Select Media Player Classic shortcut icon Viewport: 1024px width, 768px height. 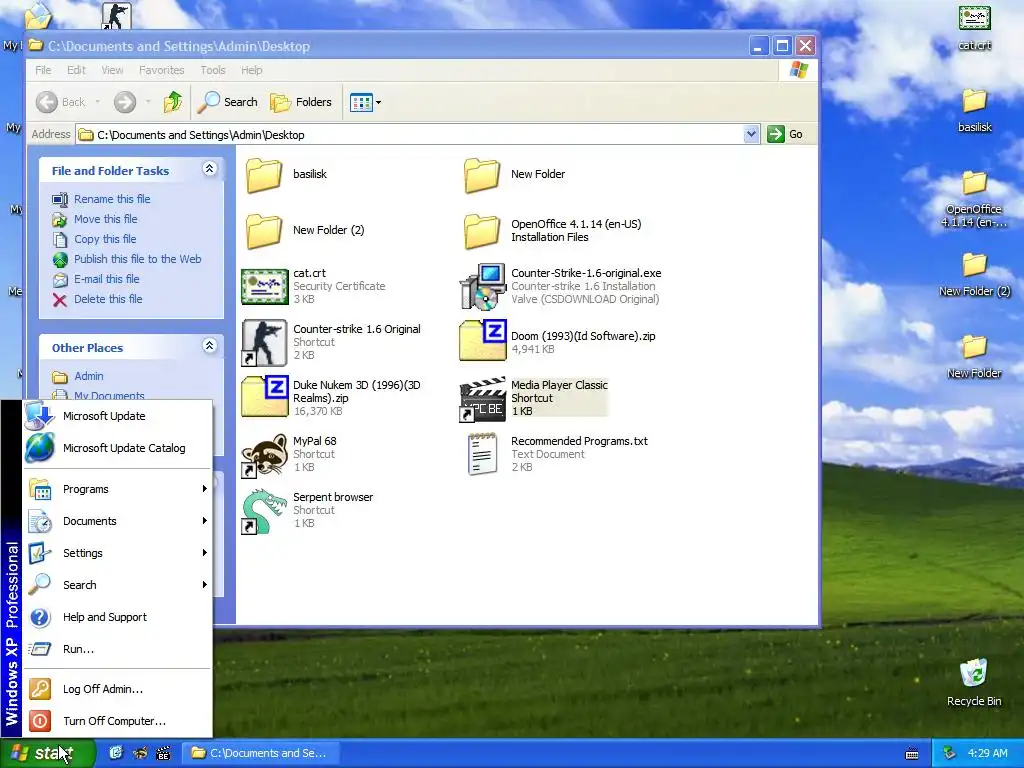coord(483,398)
